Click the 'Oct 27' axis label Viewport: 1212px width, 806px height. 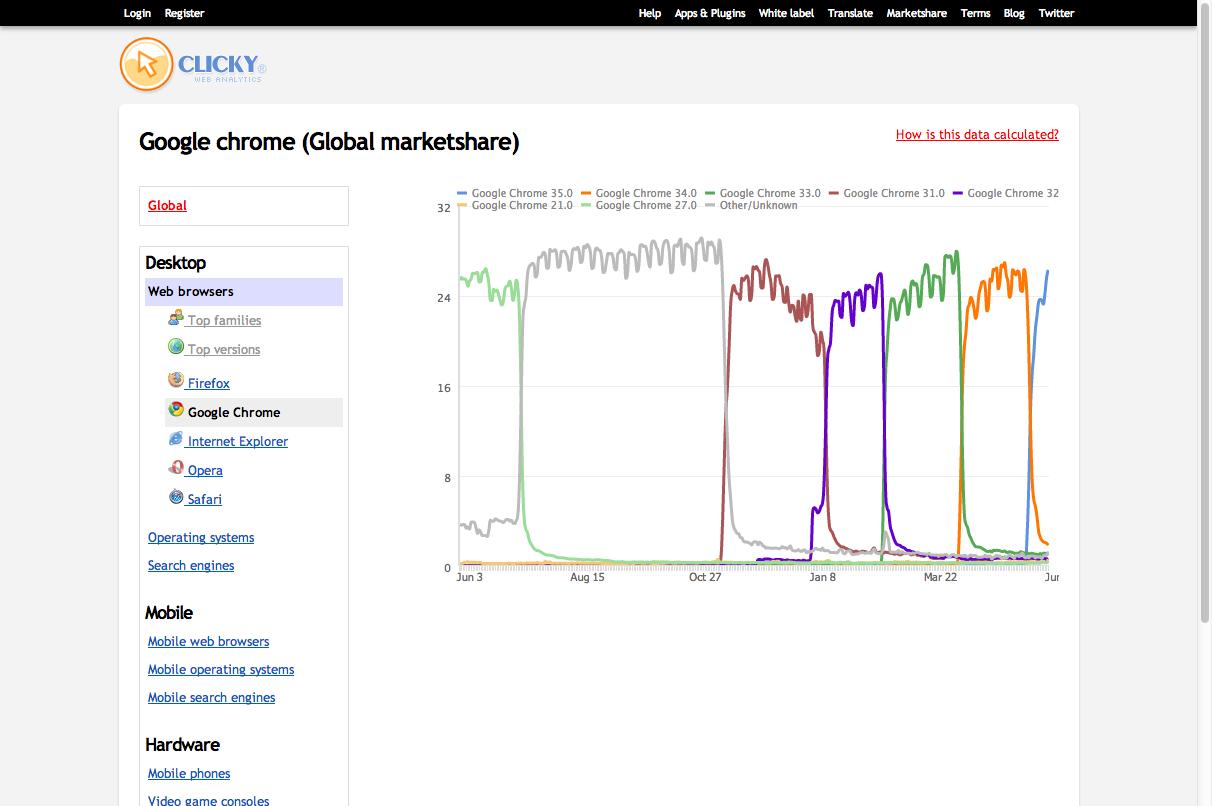705,577
